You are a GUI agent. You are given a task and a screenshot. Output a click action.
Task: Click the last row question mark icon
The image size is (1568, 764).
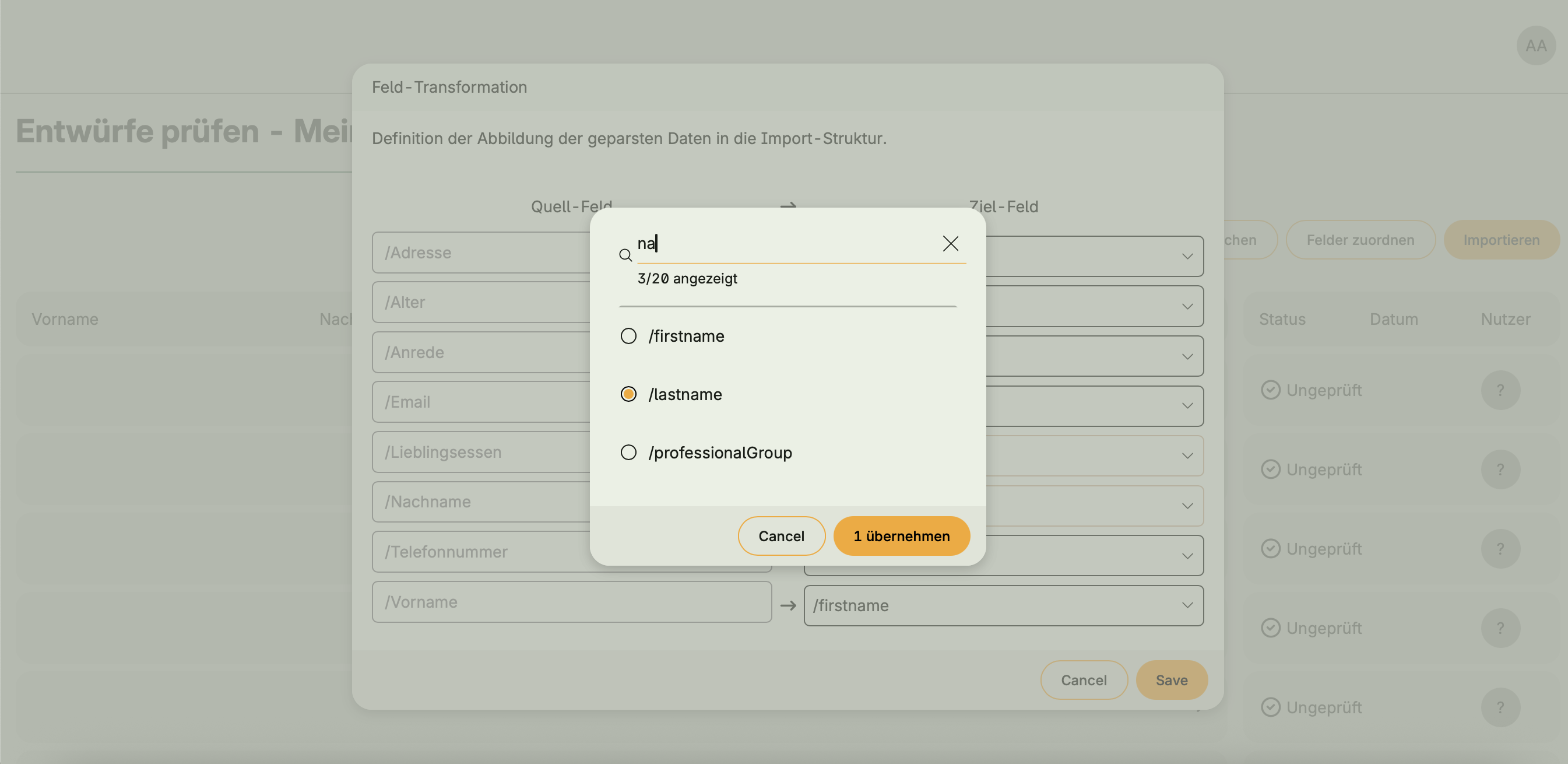1500,707
